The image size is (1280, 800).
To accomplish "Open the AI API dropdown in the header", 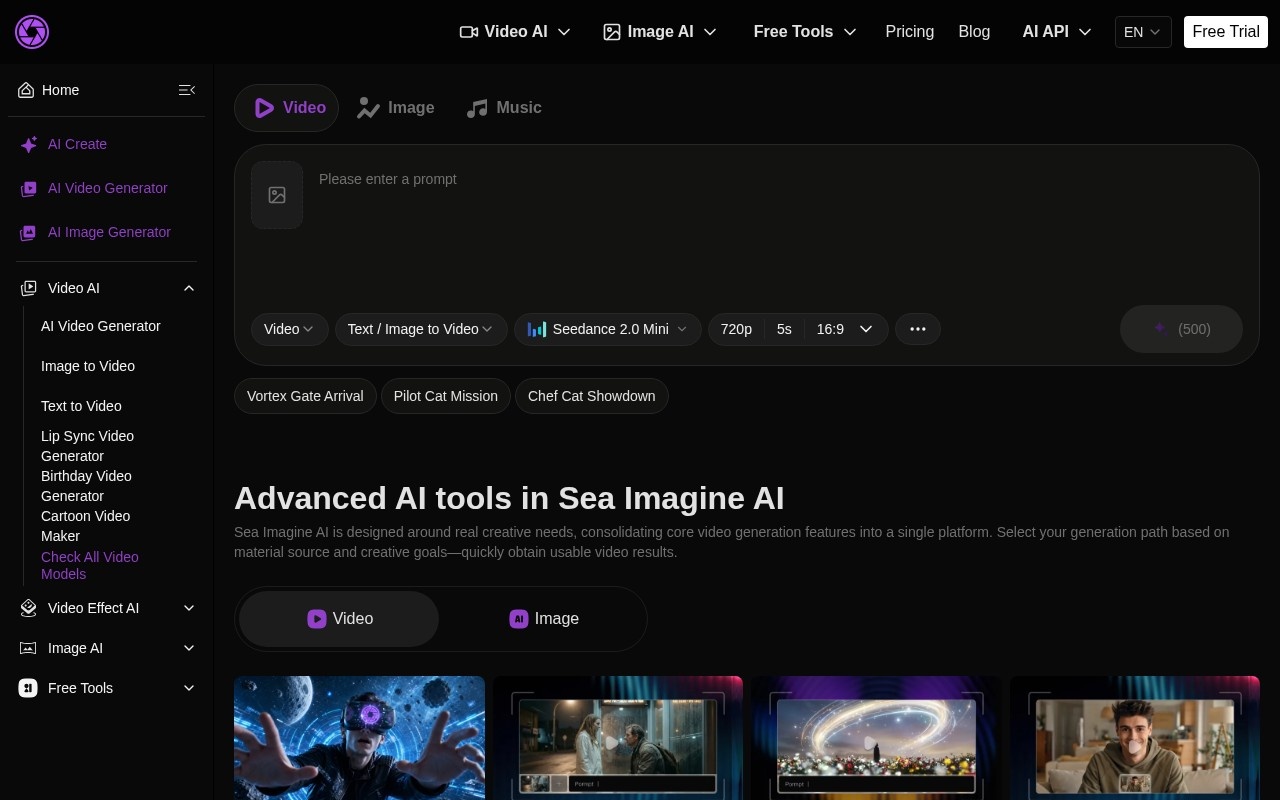I will (x=1057, y=32).
